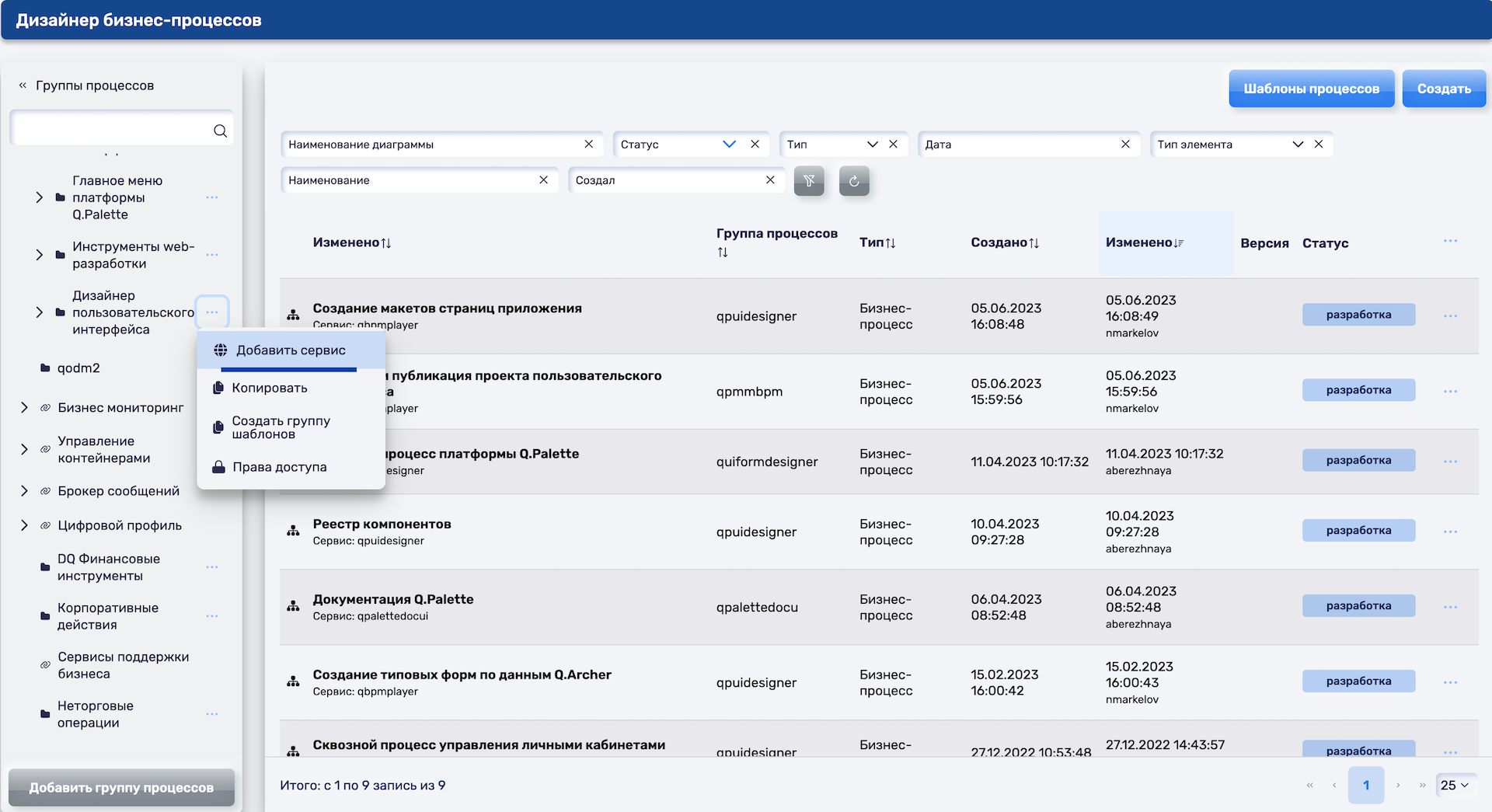1492x812 pixels.
Task: Open the Тип filter dropdown
Action: tap(872, 144)
